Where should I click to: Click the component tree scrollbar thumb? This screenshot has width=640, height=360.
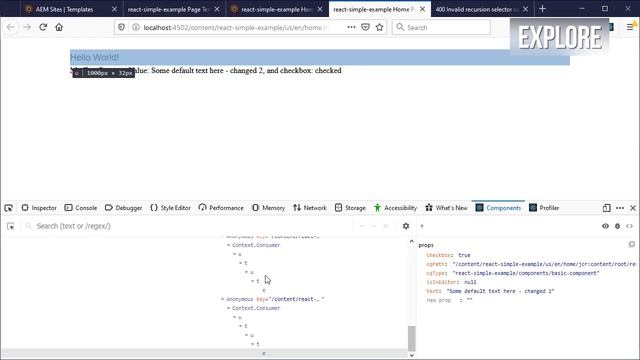(411, 338)
